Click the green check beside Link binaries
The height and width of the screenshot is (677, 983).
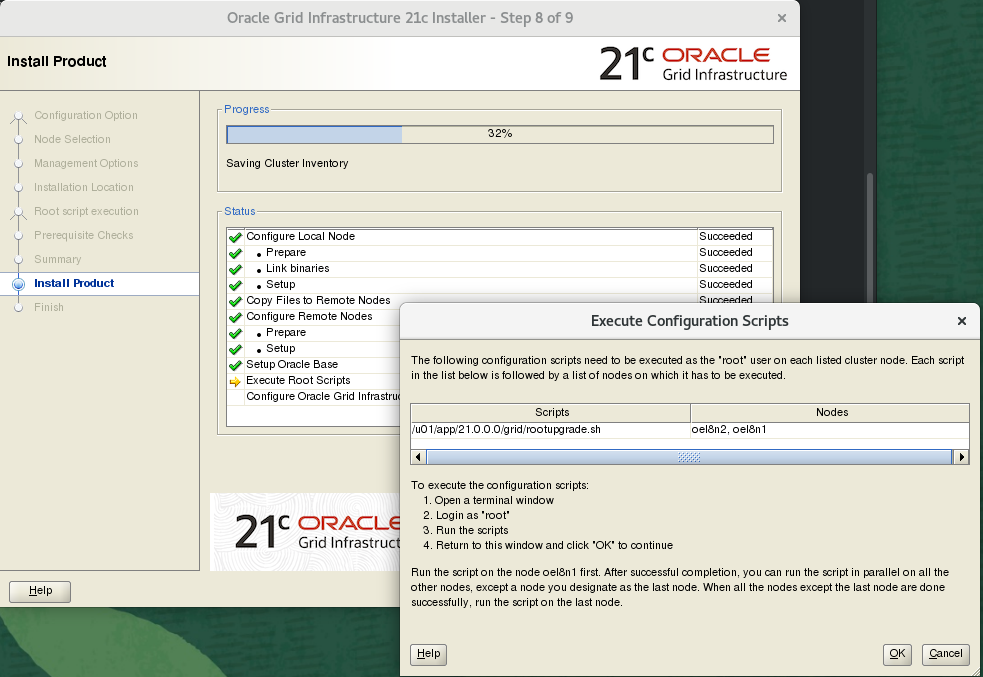(x=235, y=269)
